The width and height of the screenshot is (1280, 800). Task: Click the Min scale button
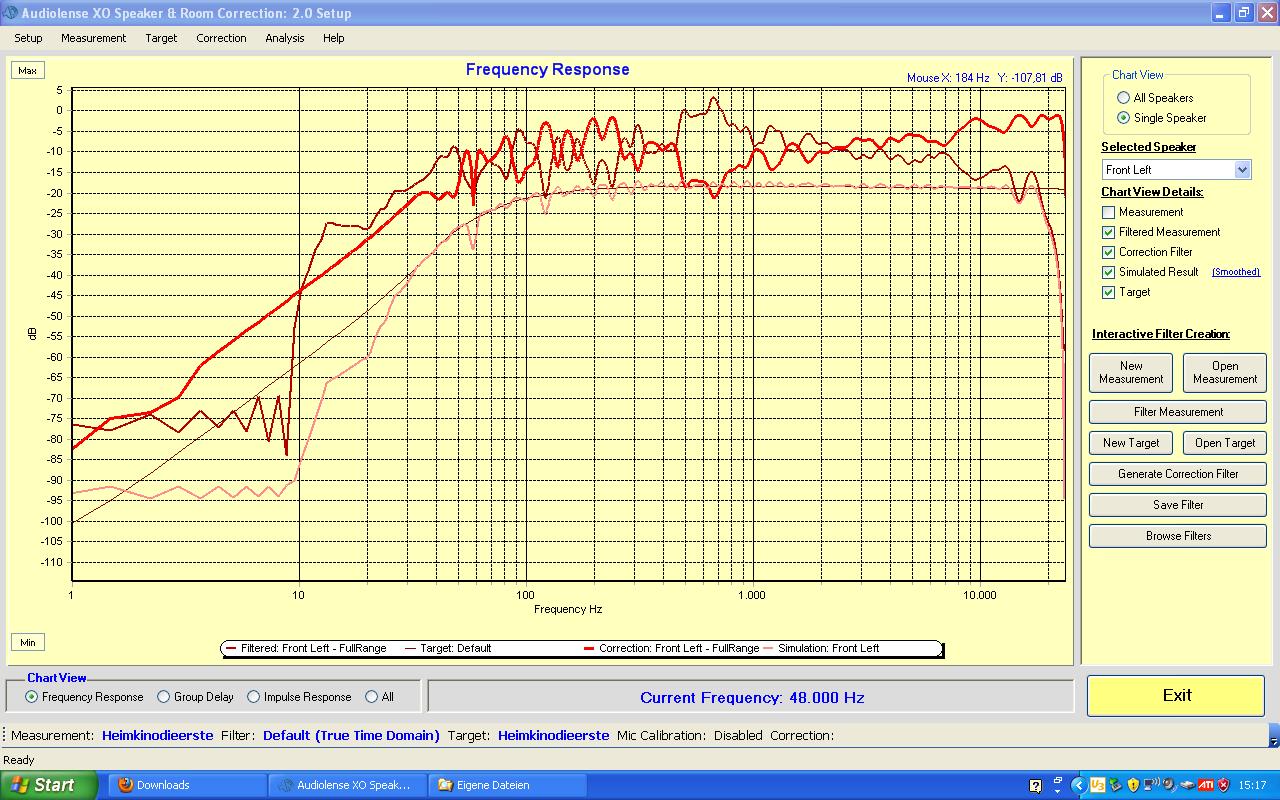click(27, 642)
